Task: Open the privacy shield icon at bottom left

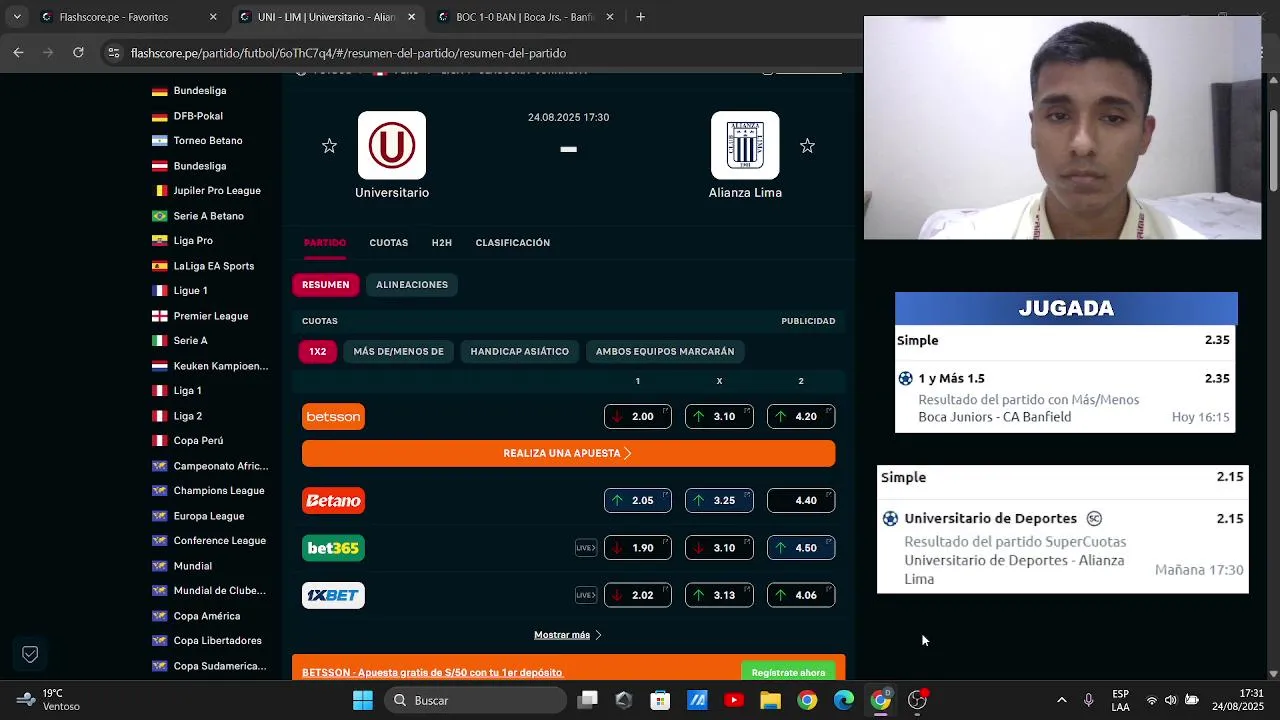Action: pyautogui.click(x=30, y=654)
